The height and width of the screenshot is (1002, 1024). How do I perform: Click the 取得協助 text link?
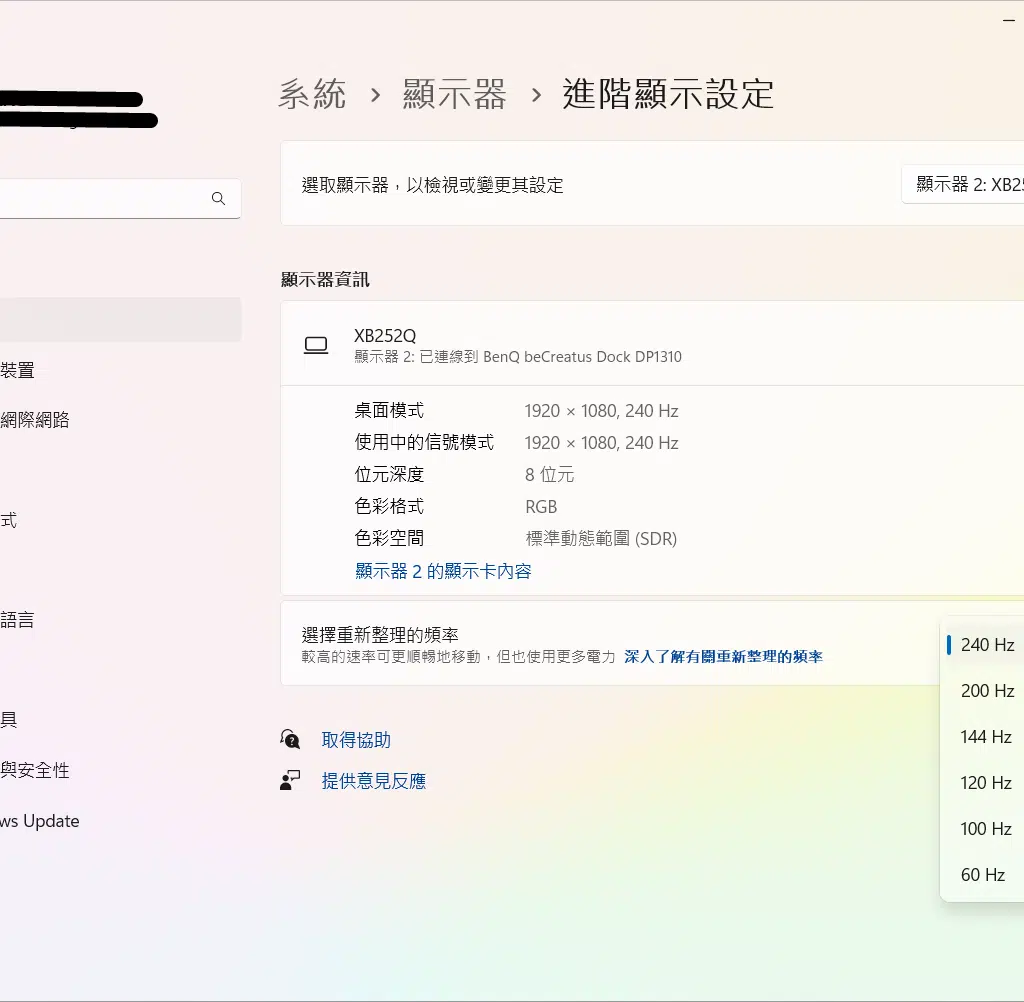(356, 740)
